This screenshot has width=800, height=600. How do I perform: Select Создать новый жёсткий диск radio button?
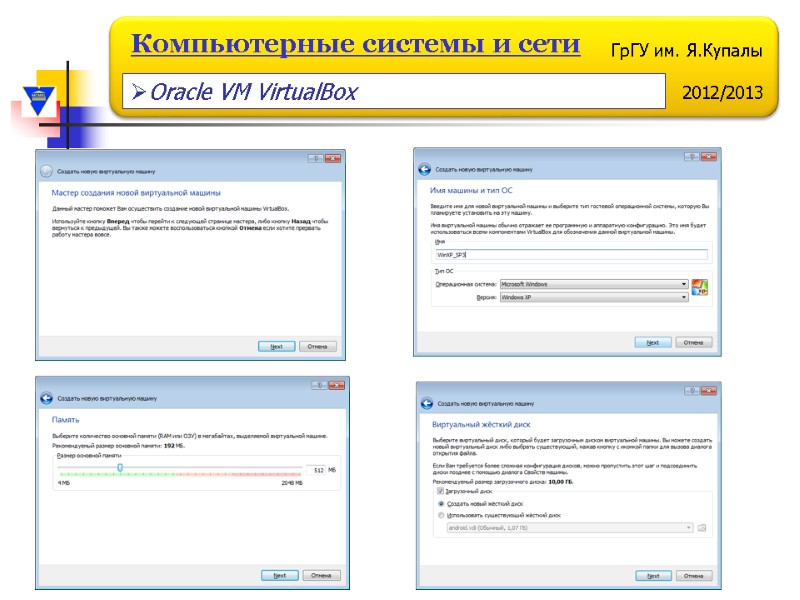[441, 504]
